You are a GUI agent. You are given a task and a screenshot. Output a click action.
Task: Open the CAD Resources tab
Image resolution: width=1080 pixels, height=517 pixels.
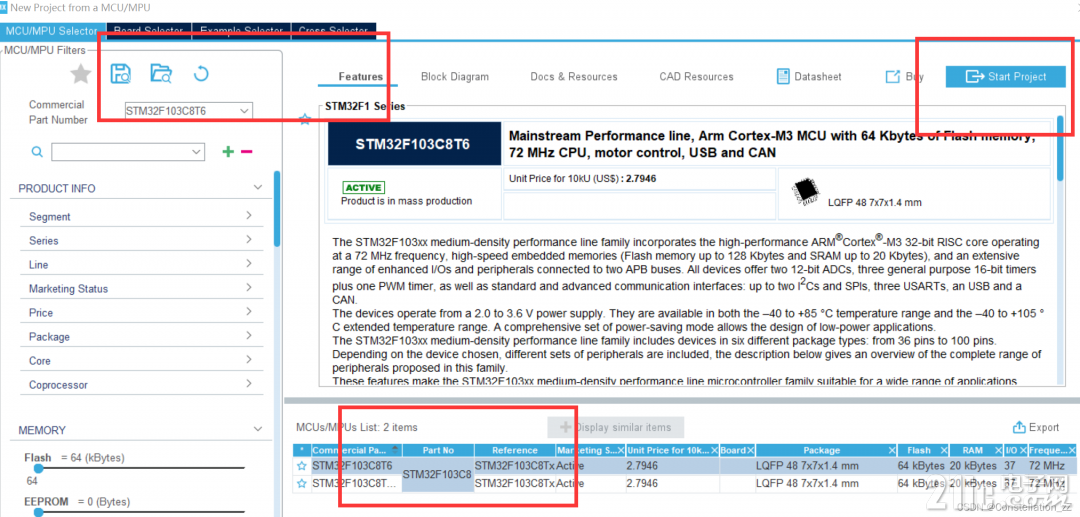tap(696, 76)
